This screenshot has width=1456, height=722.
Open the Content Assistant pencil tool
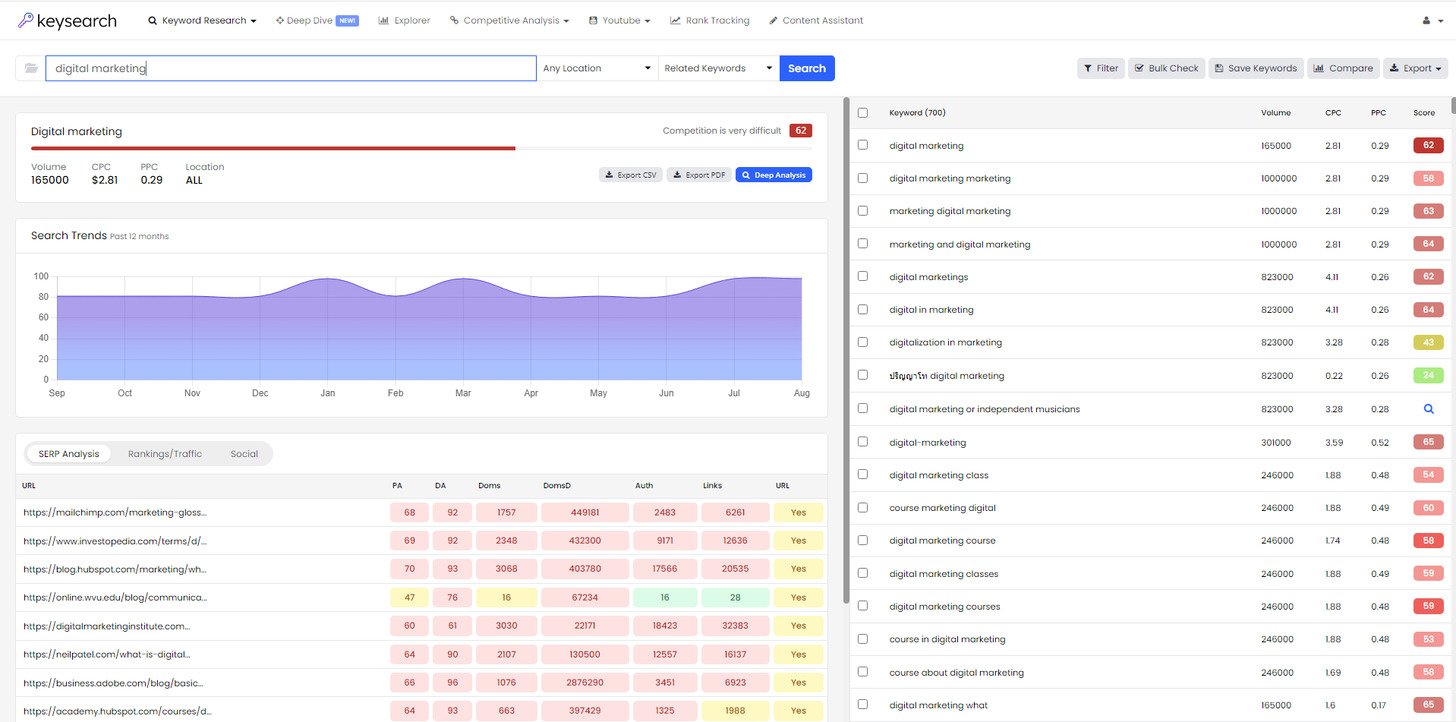[816, 20]
